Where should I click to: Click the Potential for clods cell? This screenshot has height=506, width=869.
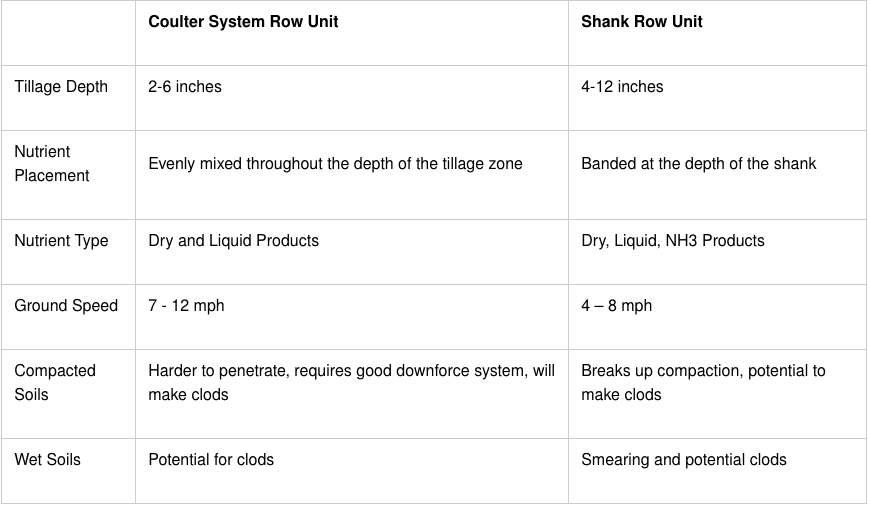pyautogui.click(x=211, y=459)
